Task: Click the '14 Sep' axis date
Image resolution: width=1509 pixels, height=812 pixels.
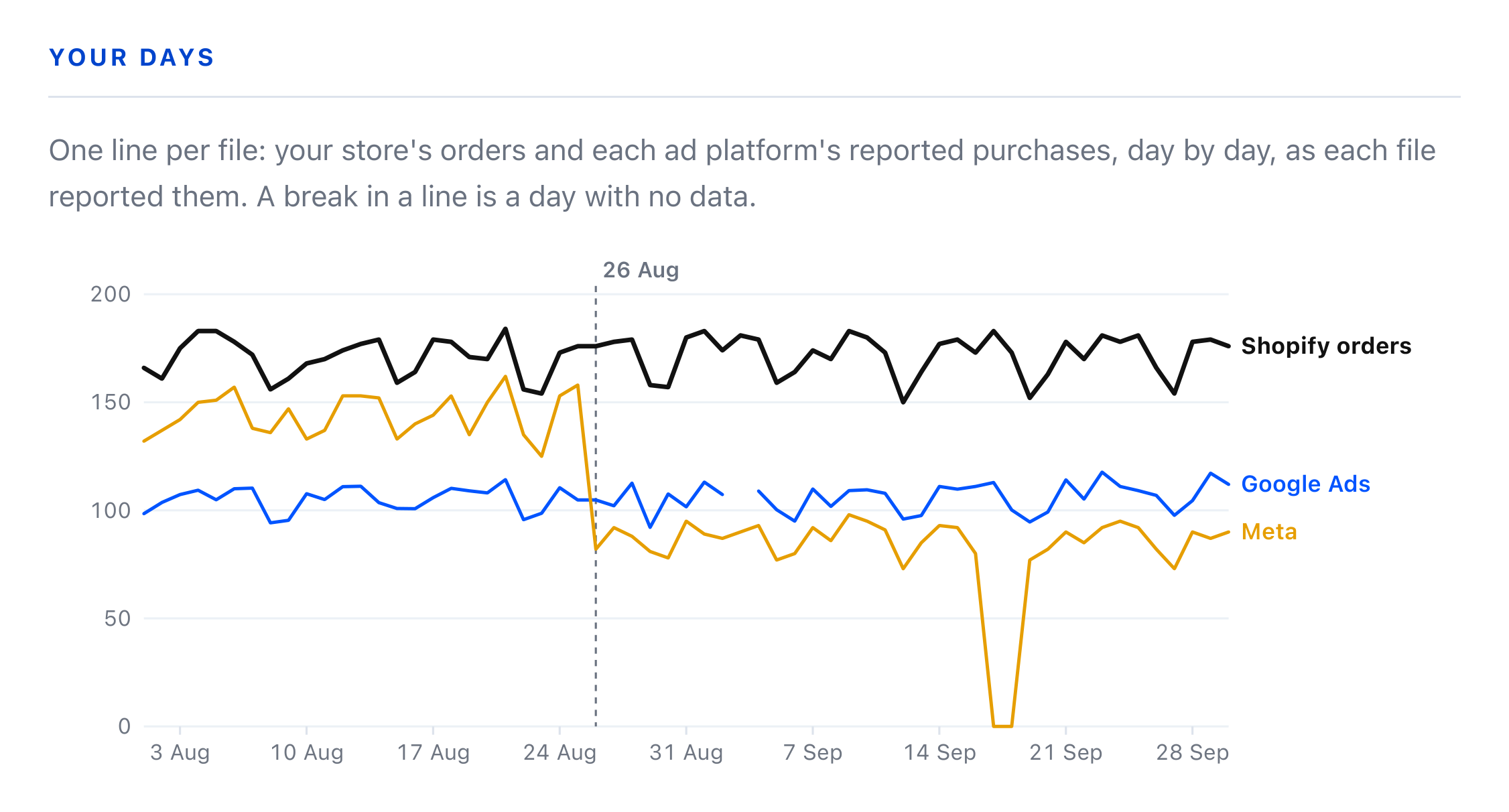Action: click(x=939, y=752)
